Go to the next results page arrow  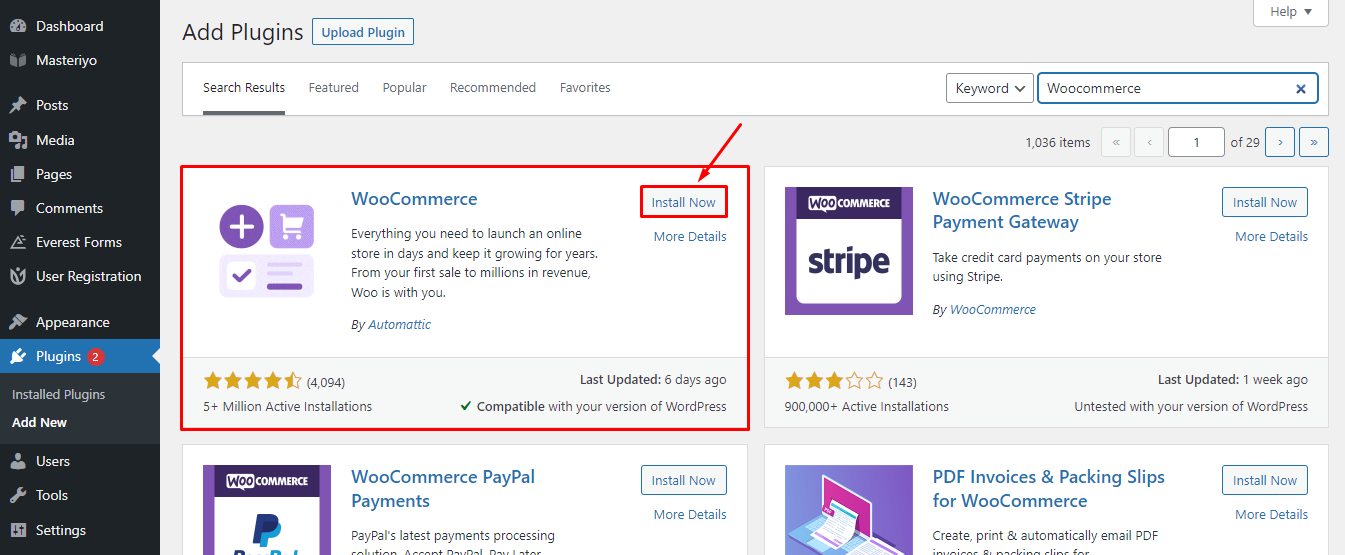1280,142
